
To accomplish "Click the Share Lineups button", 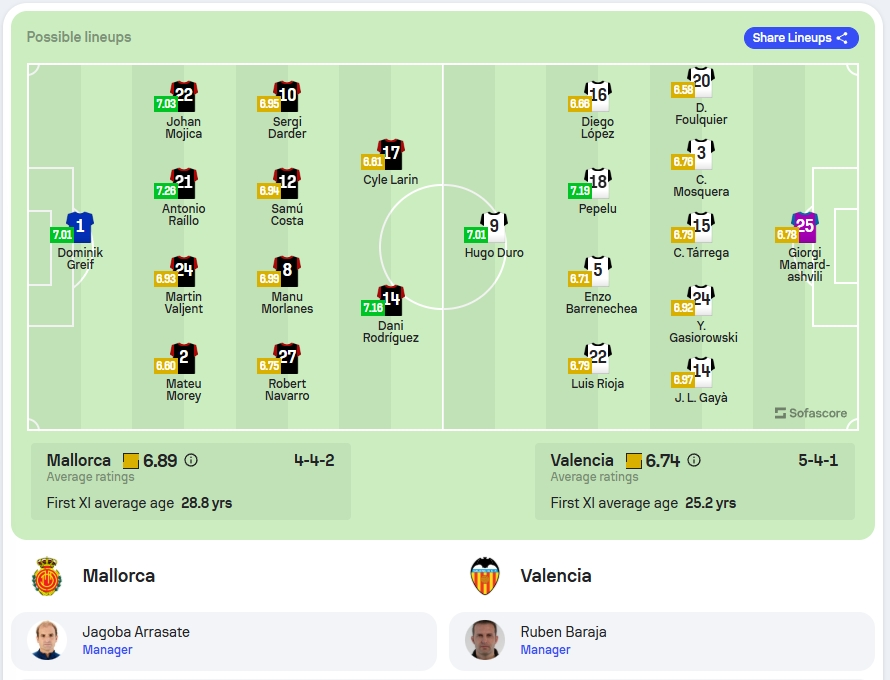I will tap(801, 38).
